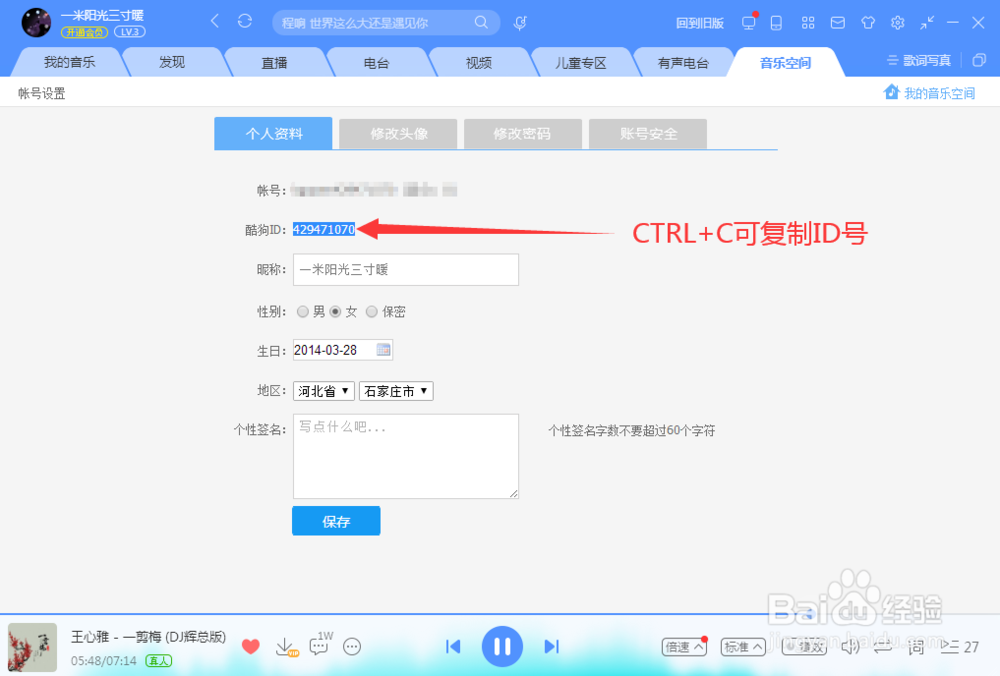This screenshot has height=676, width=1000.
Task: Open the skin (T-shirt) icon
Action: [868, 23]
